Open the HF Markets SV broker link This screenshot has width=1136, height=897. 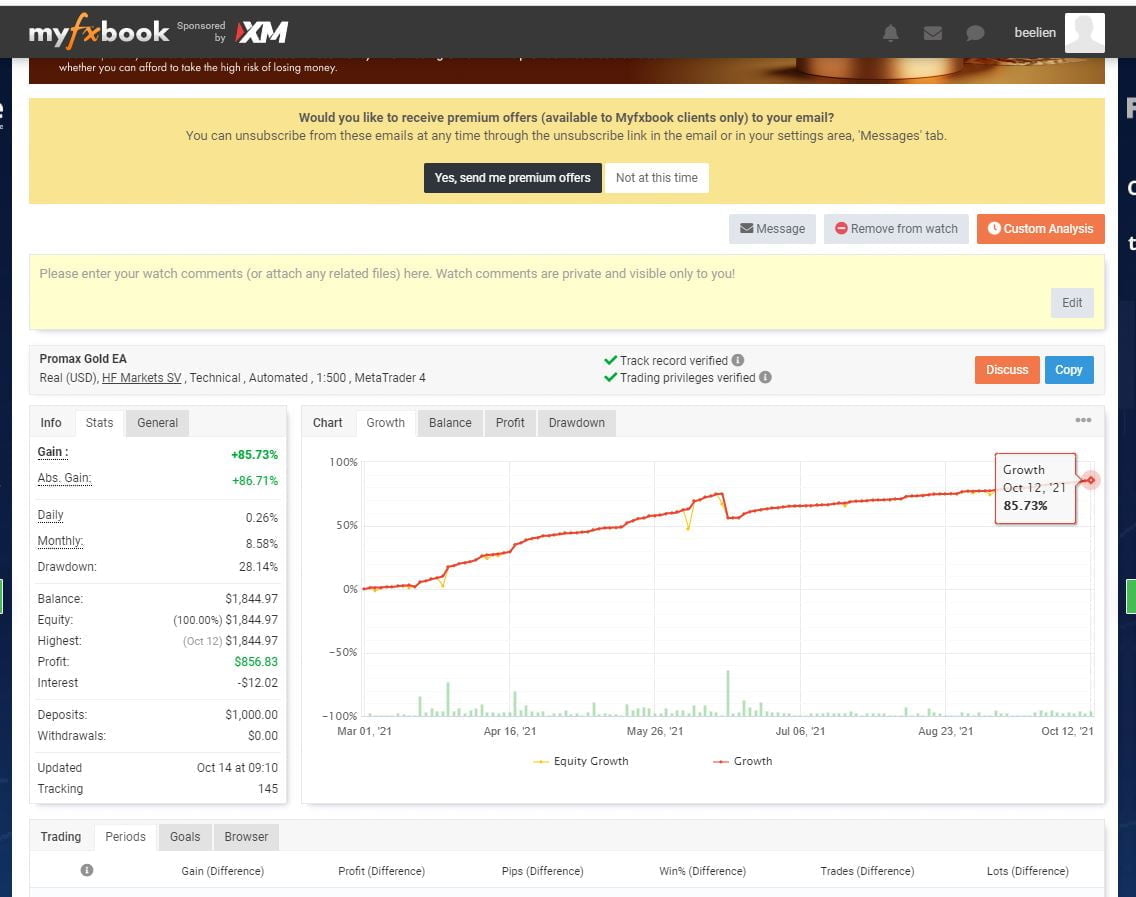pos(141,378)
